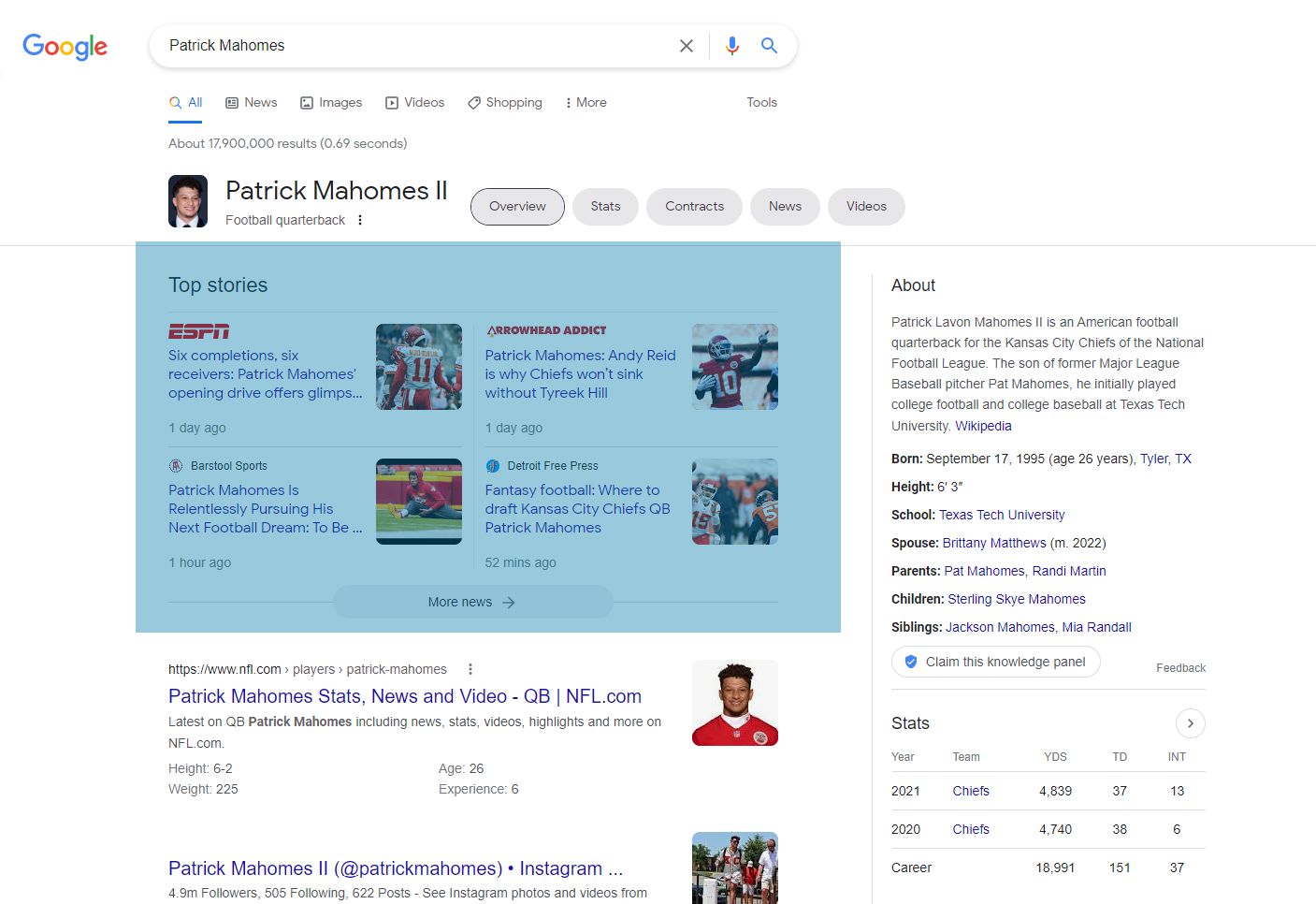Open three-dot menu beside Football quarterback

point(360,220)
